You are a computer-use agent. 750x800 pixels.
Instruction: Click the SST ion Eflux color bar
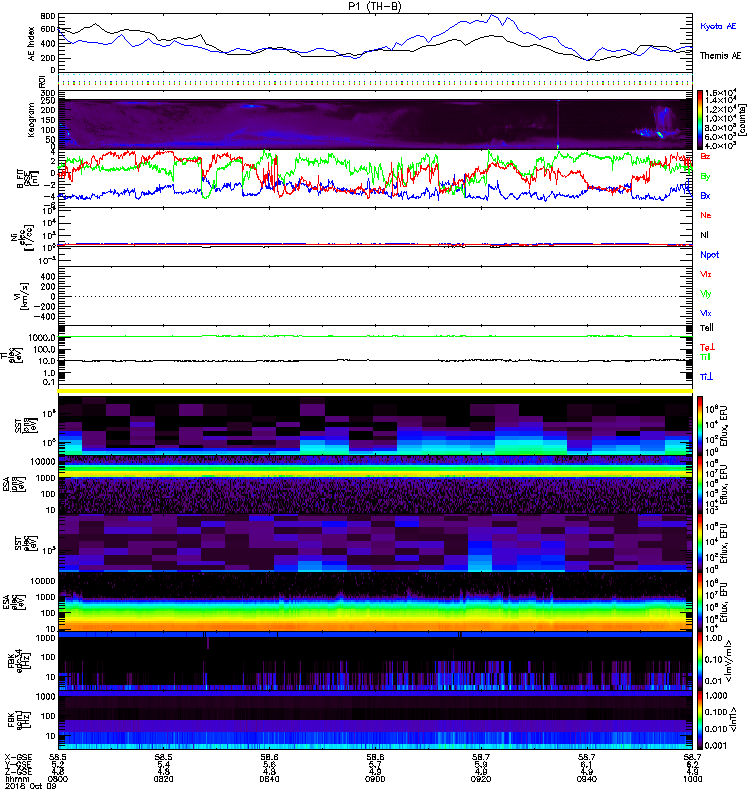click(x=699, y=425)
